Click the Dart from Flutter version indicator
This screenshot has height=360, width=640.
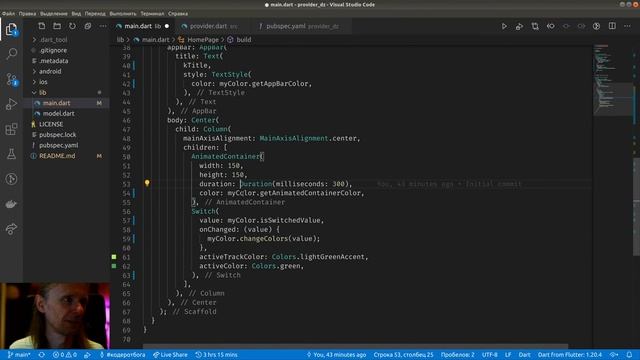[x=570, y=355]
